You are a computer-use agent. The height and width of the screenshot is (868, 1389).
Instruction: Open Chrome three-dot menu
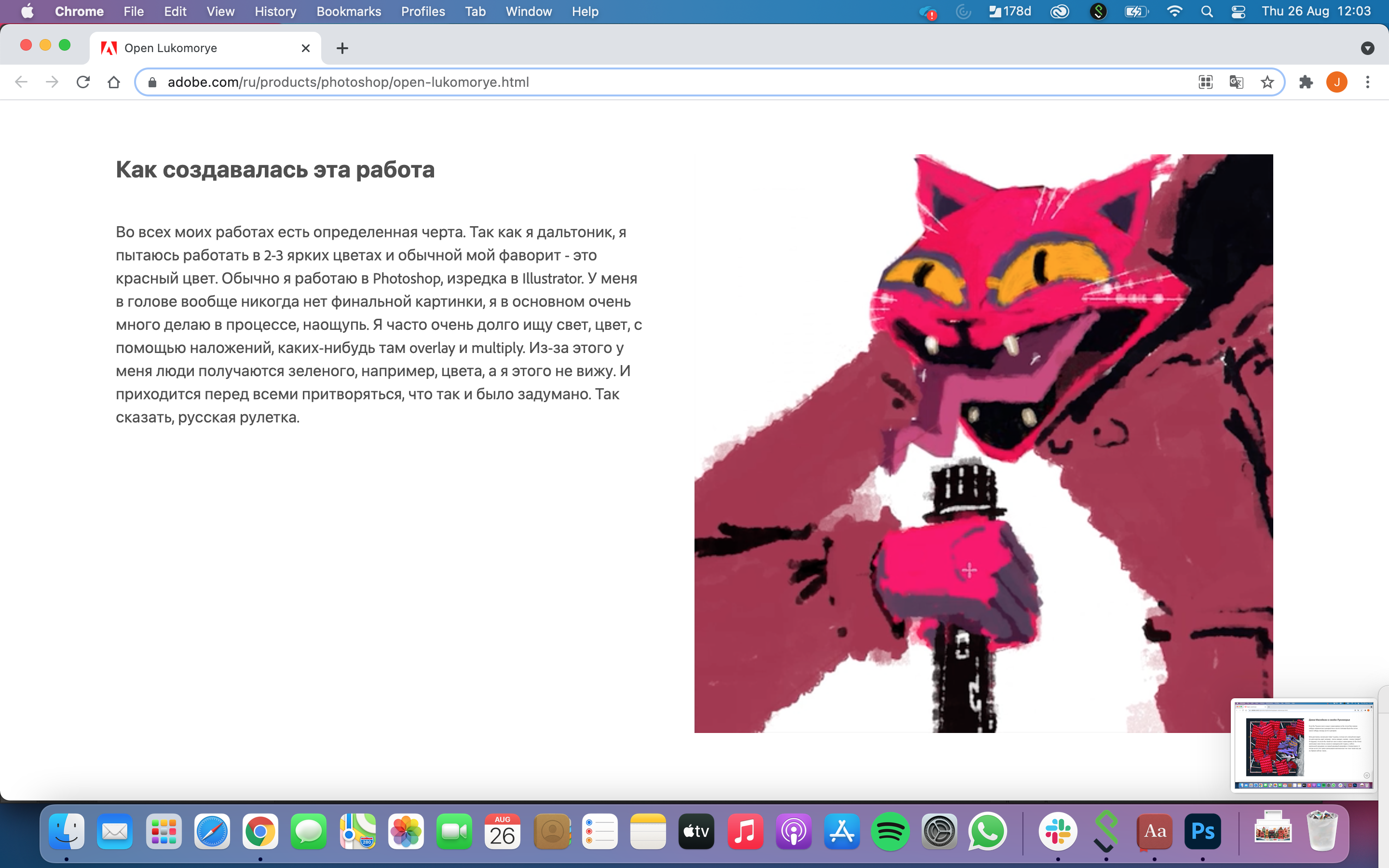(1368, 82)
